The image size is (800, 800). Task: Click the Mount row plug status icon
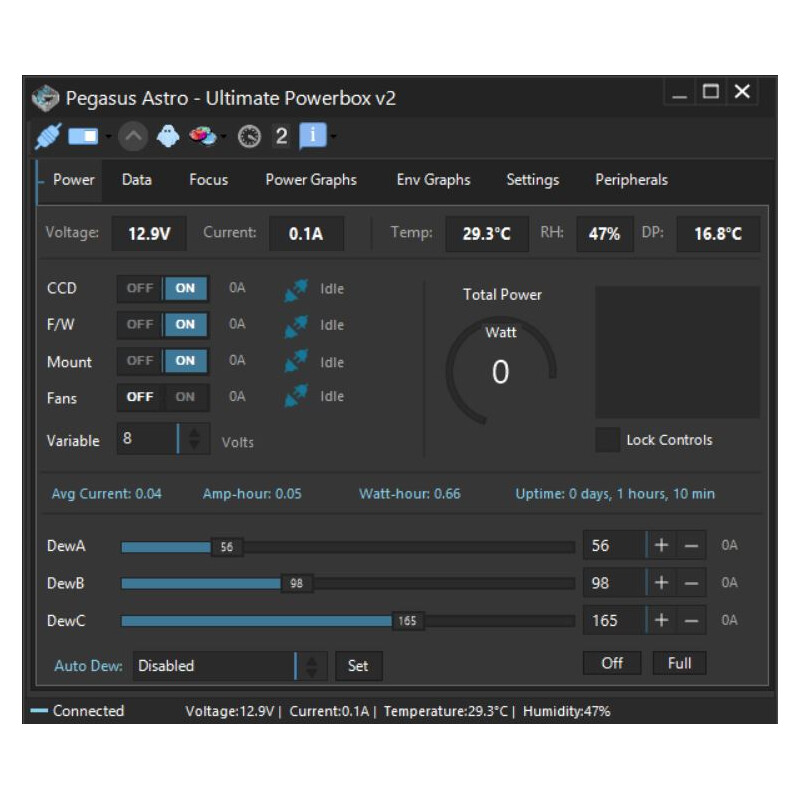point(296,361)
